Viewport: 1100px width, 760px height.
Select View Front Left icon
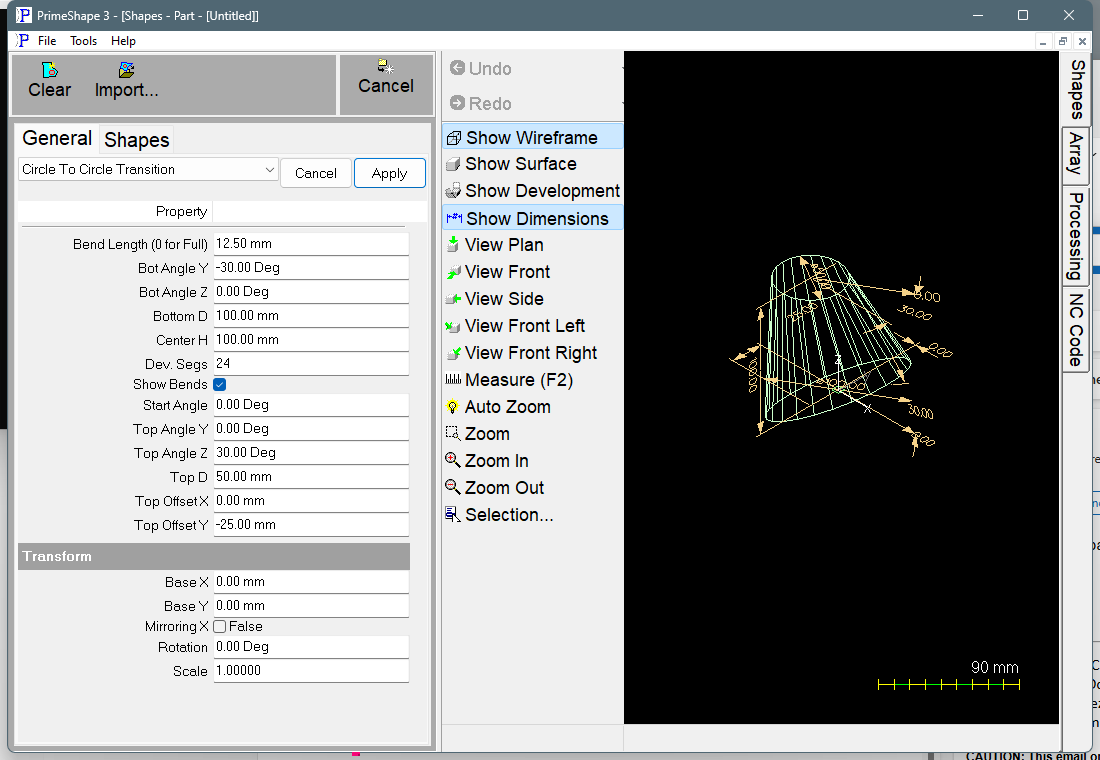click(x=453, y=326)
